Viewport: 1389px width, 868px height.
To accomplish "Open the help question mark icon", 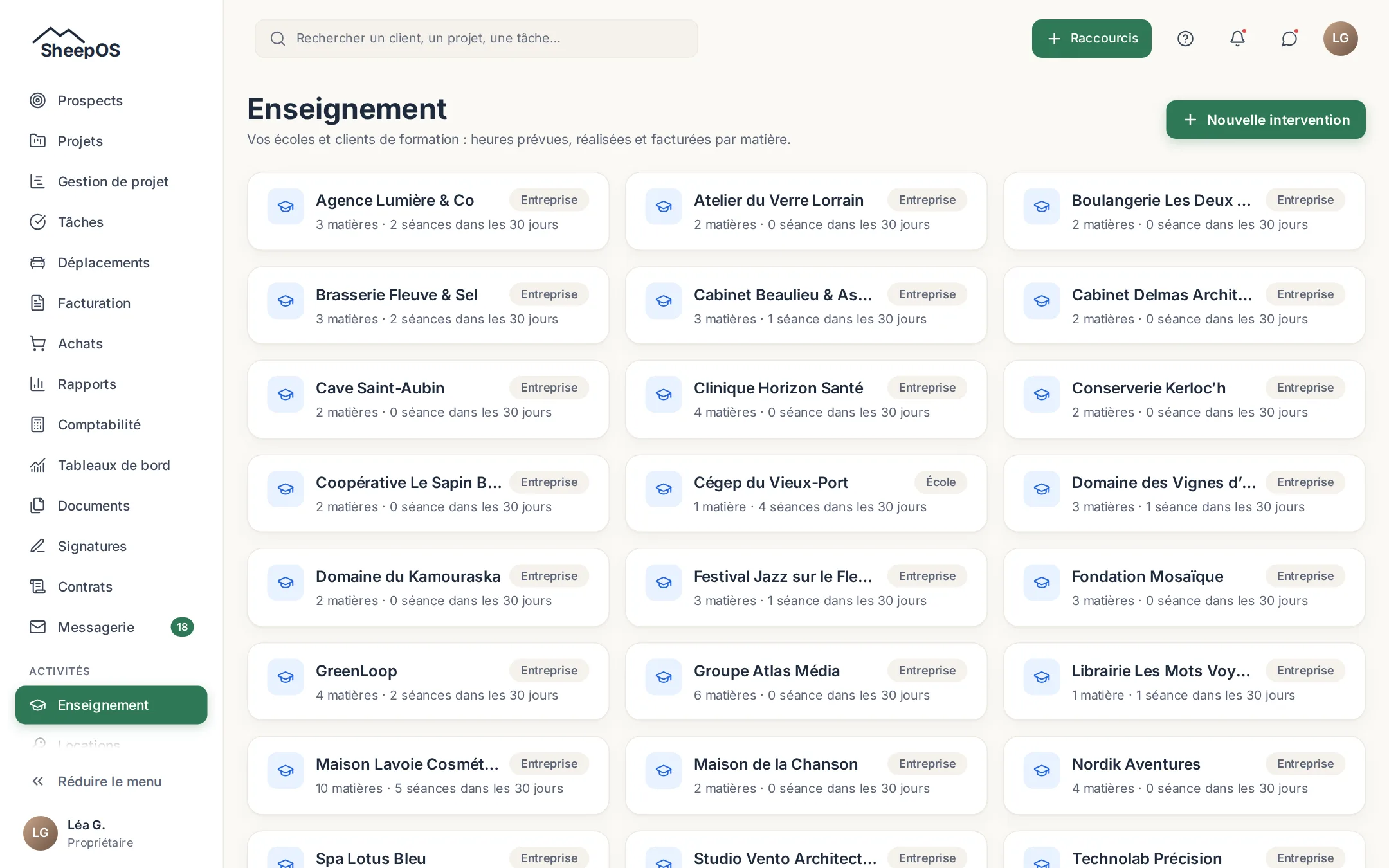I will [x=1185, y=39].
